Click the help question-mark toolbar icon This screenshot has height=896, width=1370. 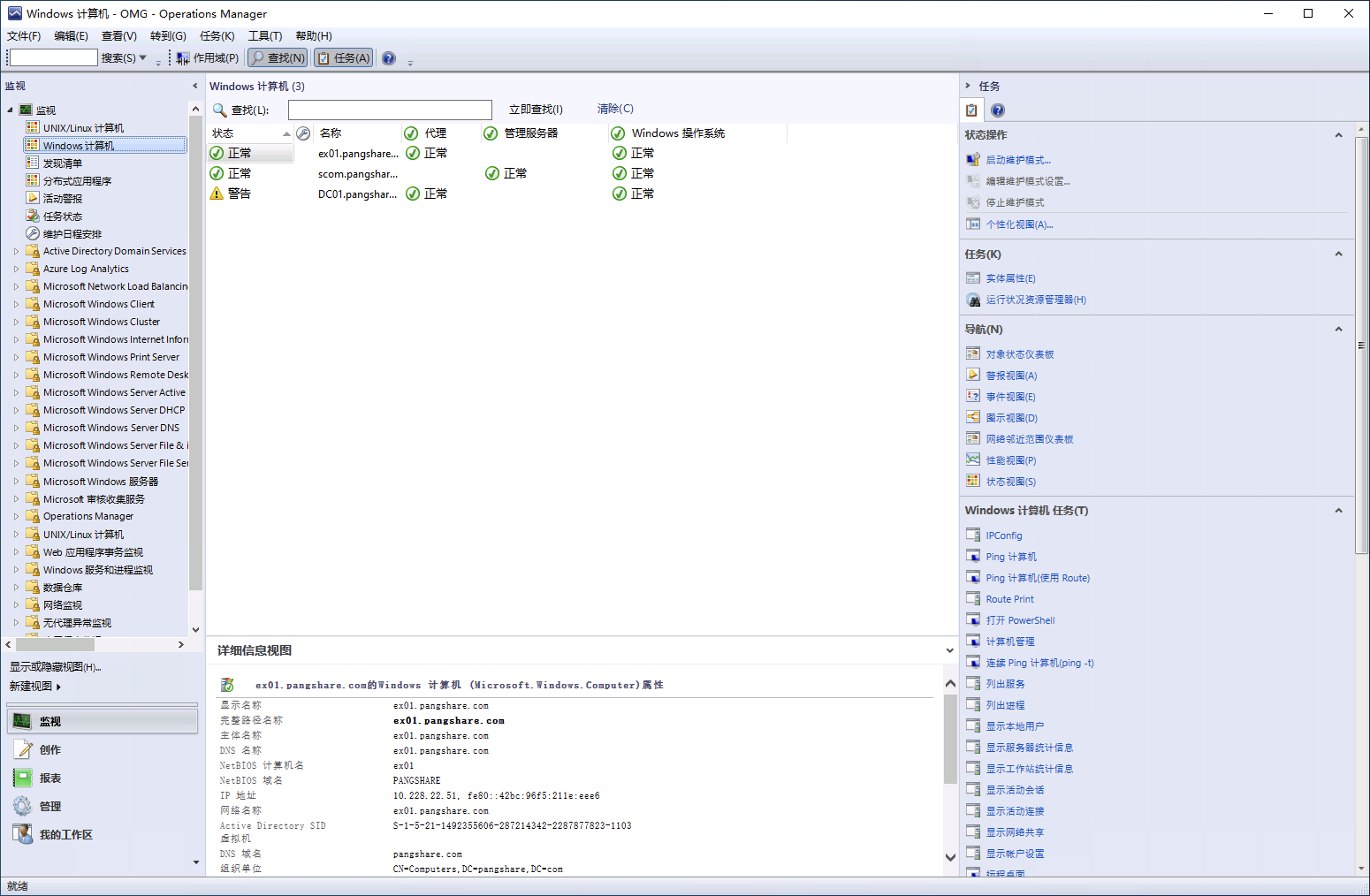click(x=388, y=57)
